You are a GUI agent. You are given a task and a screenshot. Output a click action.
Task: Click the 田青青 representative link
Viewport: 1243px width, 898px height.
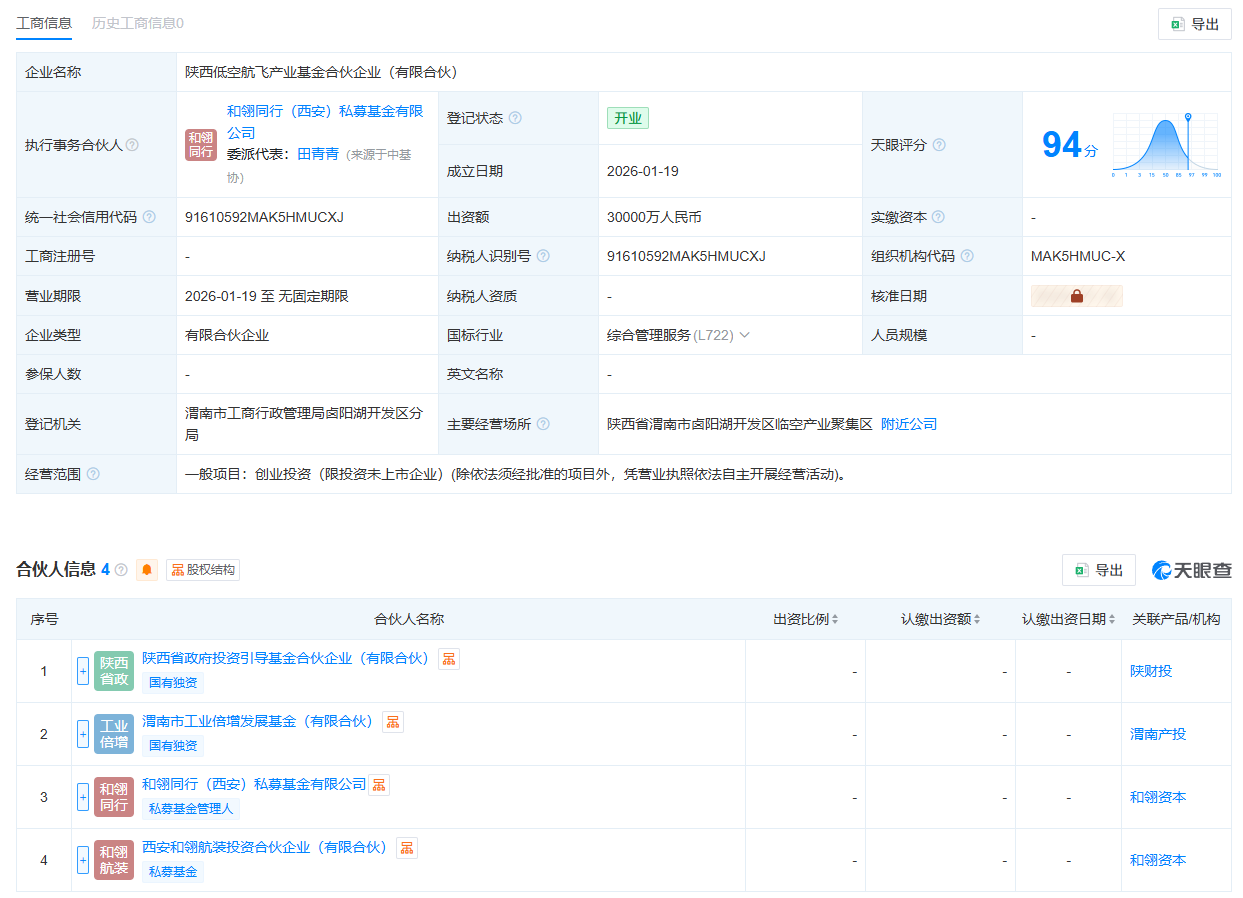[x=320, y=154]
